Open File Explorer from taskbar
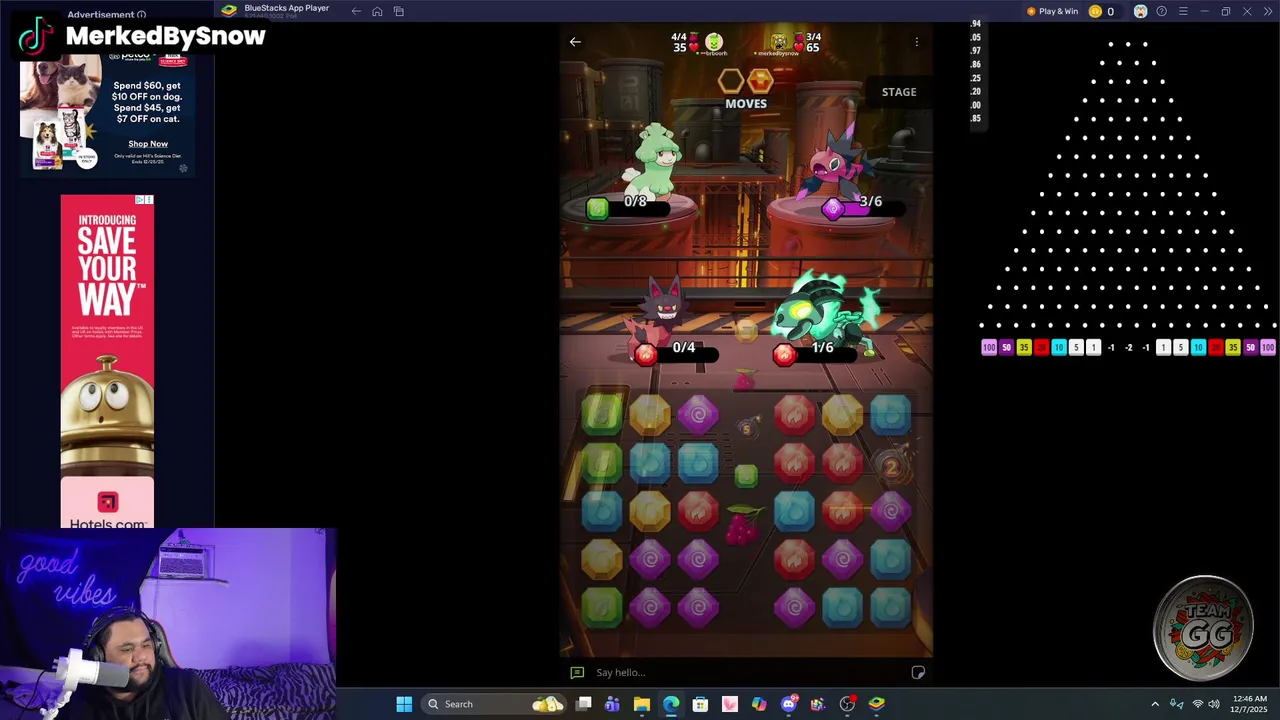 tap(642, 704)
